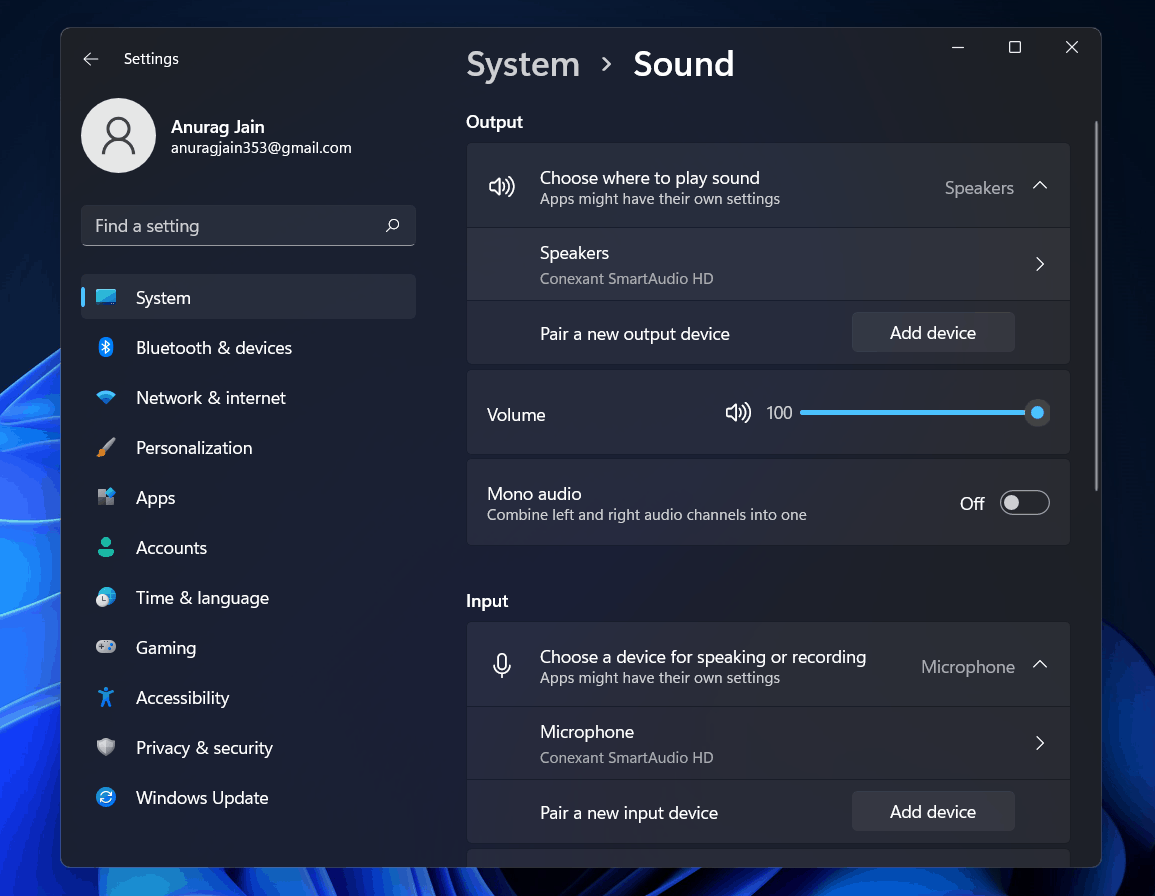Click the anuragjain353@gmail.com email text
This screenshot has width=1155, height=896.
click(x=261, y=148)
